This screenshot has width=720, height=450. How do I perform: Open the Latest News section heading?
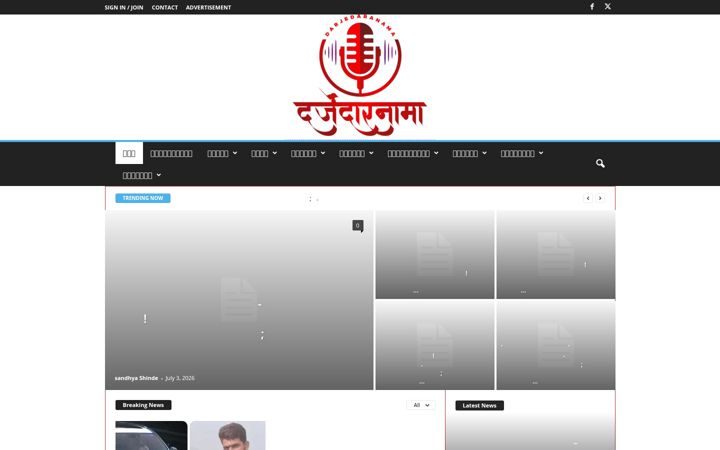click(479, 405)
